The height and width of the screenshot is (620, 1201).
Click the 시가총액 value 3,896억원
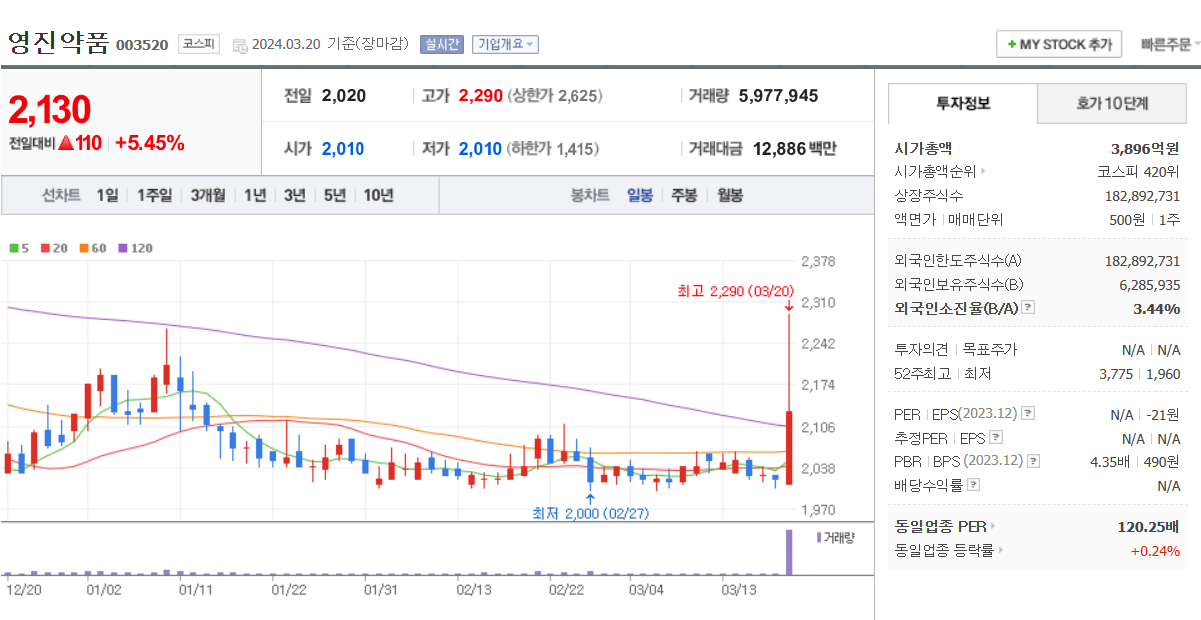tap(1145, 148)
